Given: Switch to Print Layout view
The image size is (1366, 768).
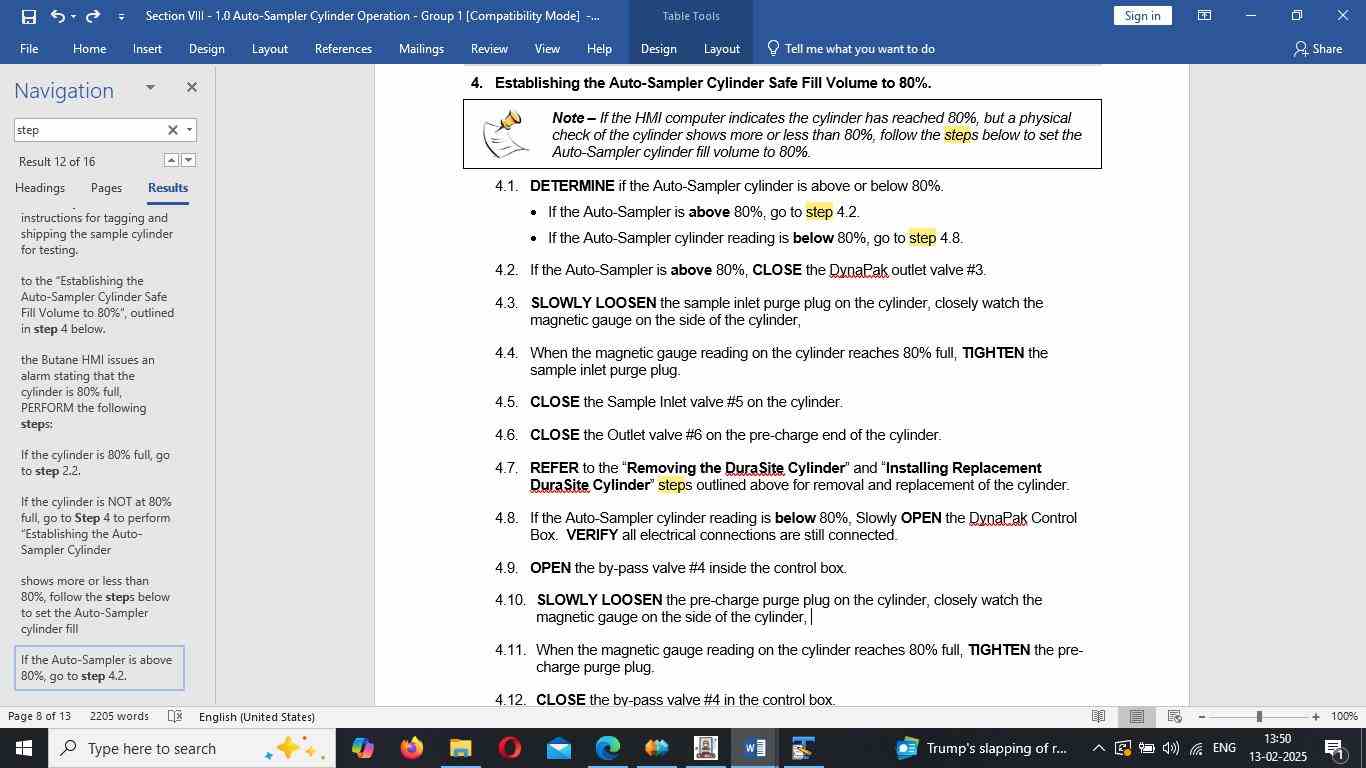Looking at the screenshot, I should [1137, 717].
